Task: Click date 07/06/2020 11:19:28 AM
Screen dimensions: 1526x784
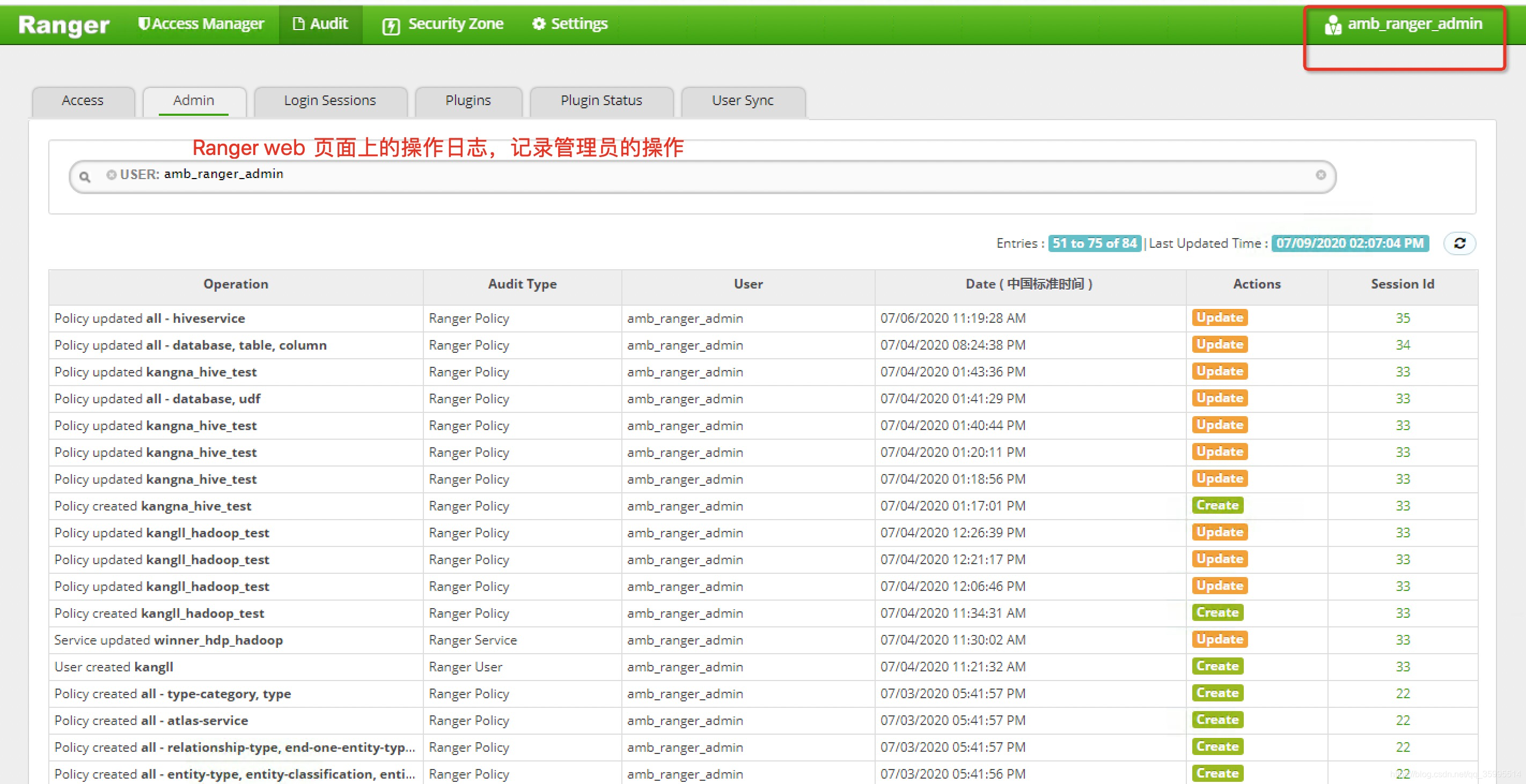Action: [952, 318]
